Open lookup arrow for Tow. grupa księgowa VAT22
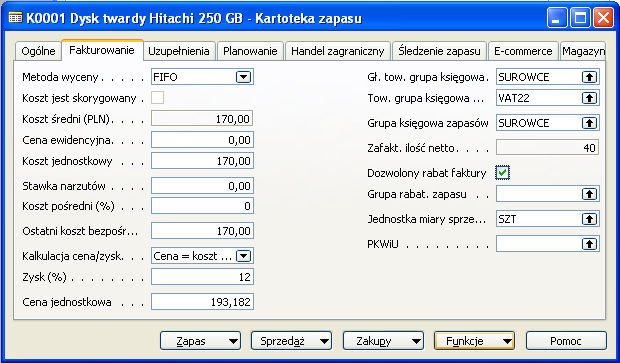Image resolution: width=620 pixels, height=363 pixels. coord(589,98)
